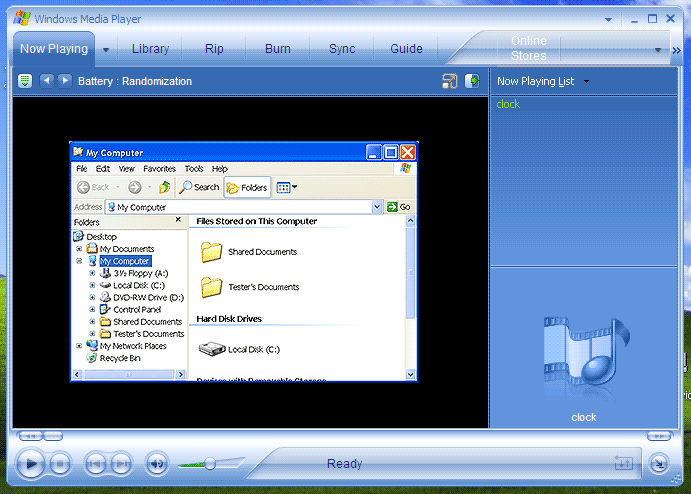Select the previous visualization arrow
This screenshot has width=691, height=494.
tap(46, 81)
